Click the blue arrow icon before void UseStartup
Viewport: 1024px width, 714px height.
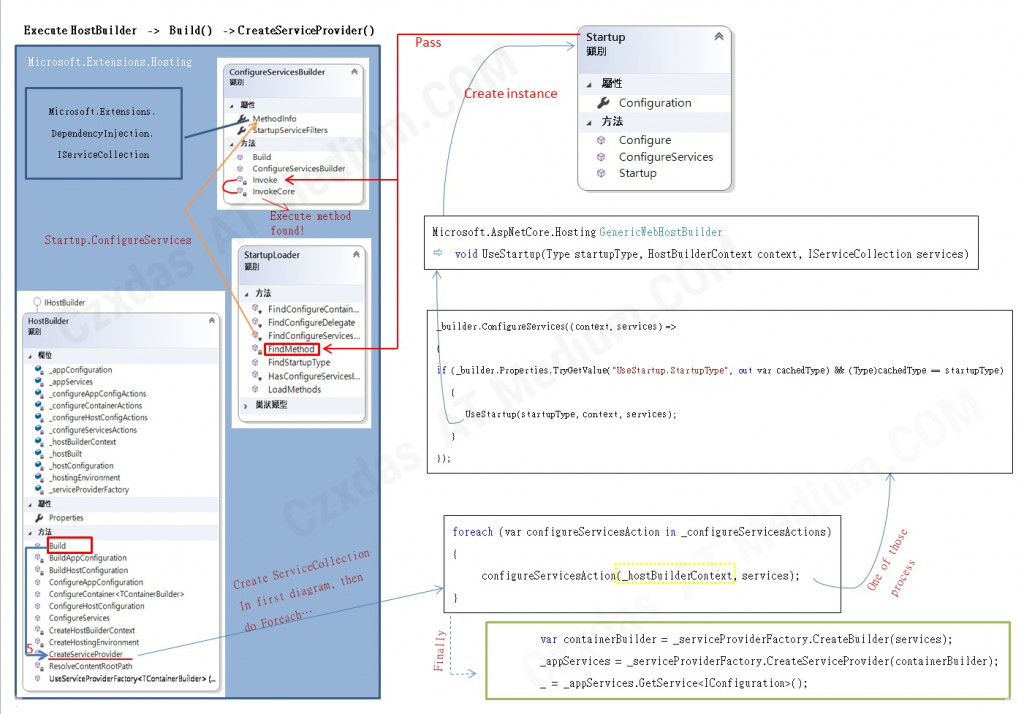438,253
